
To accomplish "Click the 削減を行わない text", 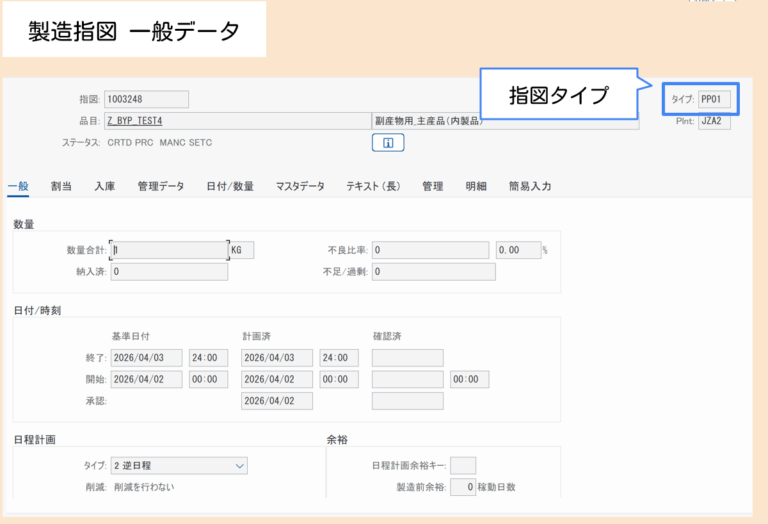I will pos(144,487).
